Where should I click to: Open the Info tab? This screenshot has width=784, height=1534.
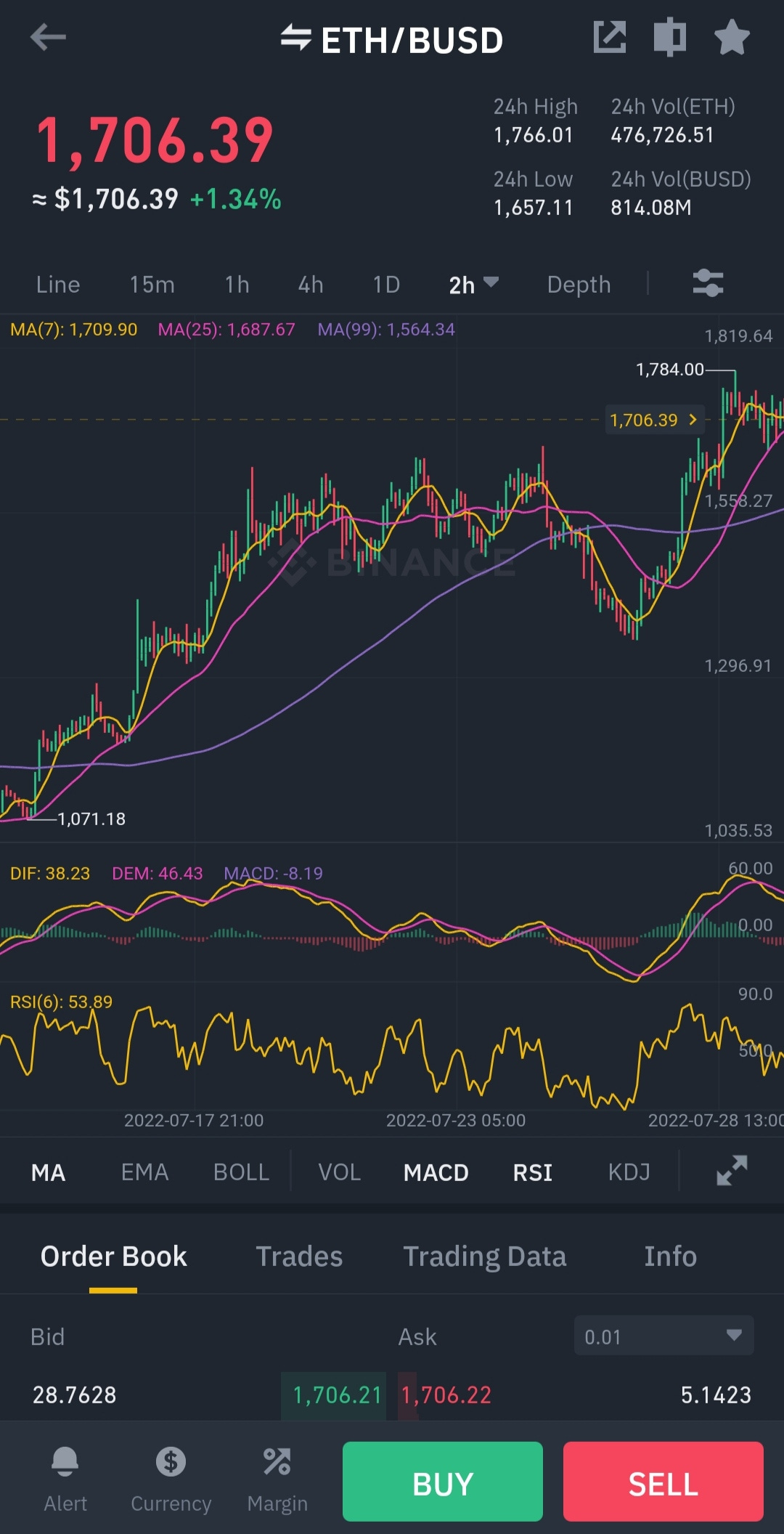point(670,1257)
